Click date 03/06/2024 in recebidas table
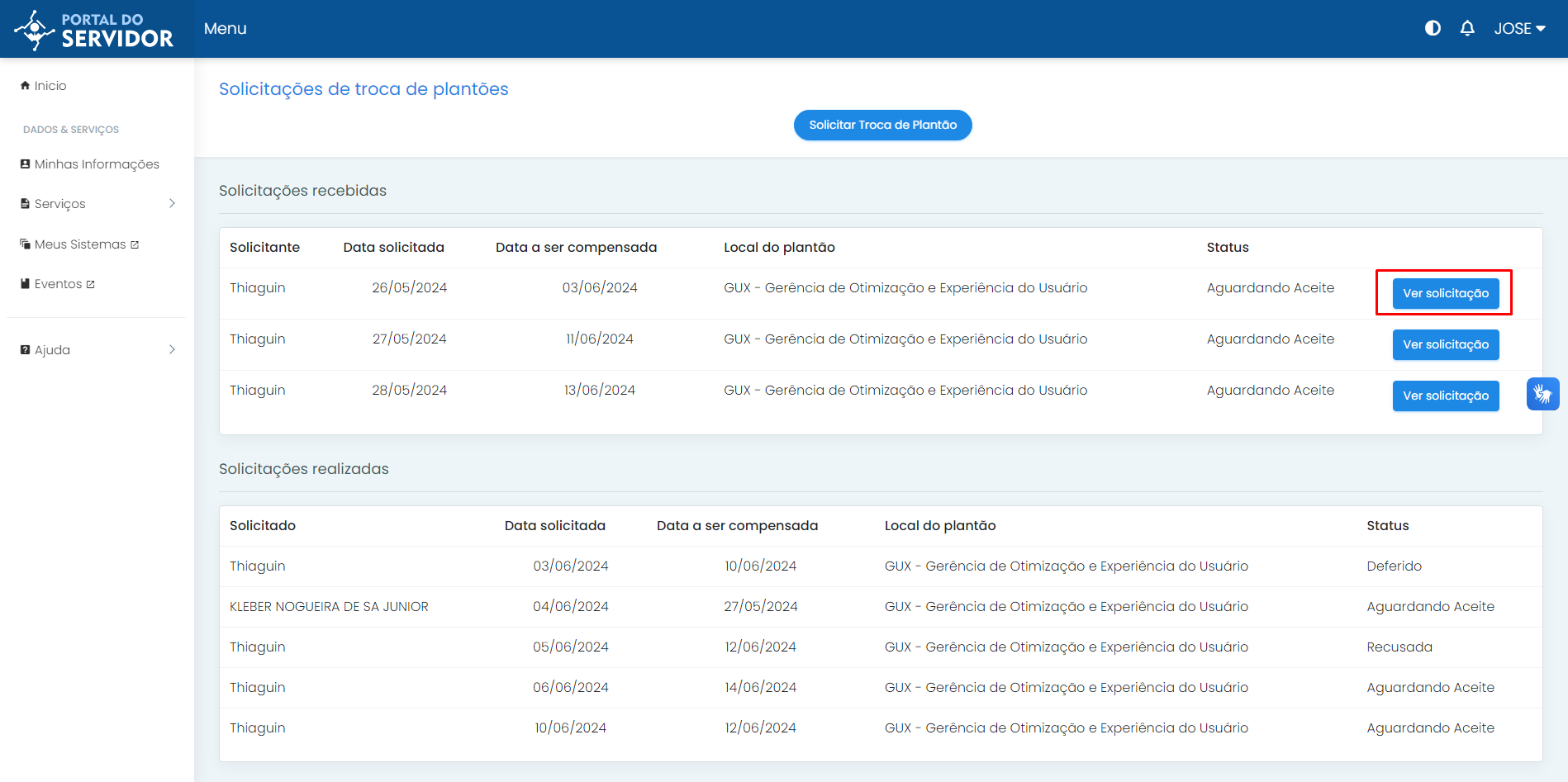Viewport: 1568px width, 782px height. (x=600, y=287)
